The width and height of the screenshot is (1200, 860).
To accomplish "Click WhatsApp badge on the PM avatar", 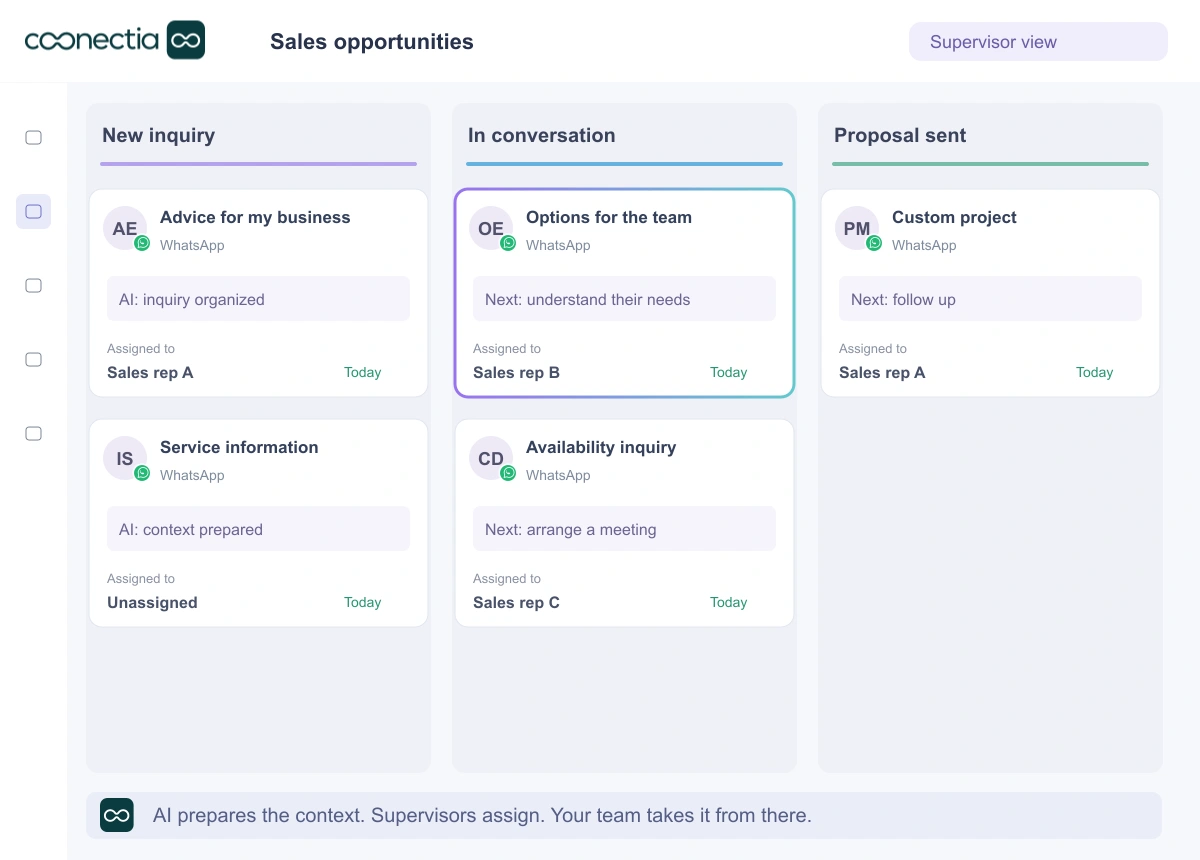I will tap(874, 243).
